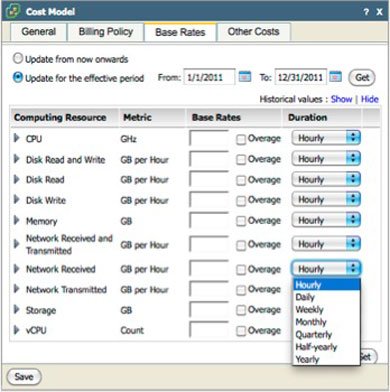Close the Cost Model dialog

point(379,12)
